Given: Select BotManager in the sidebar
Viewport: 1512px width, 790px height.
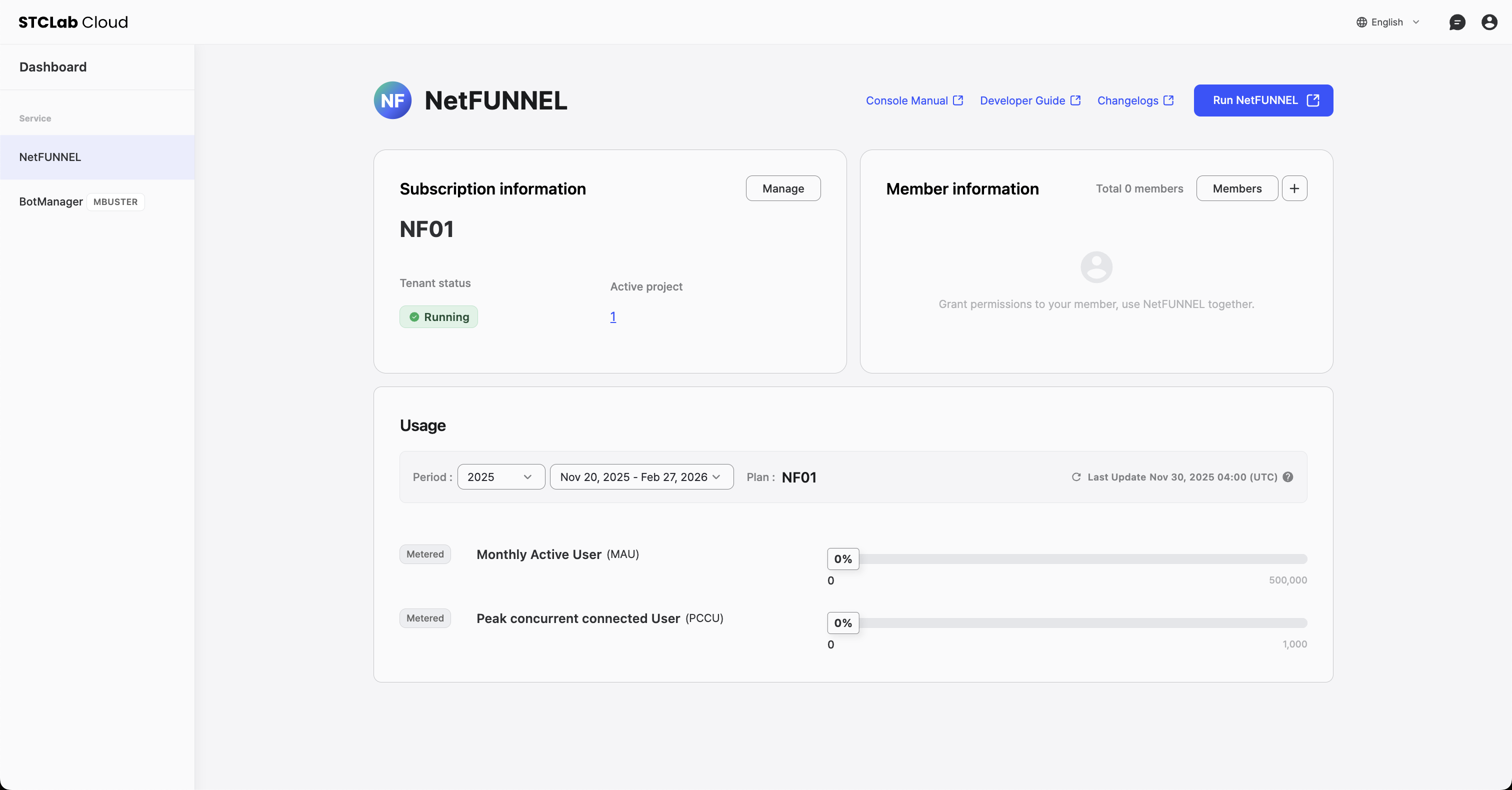Looking at the screenshot, I should click(x=50, y=201).
